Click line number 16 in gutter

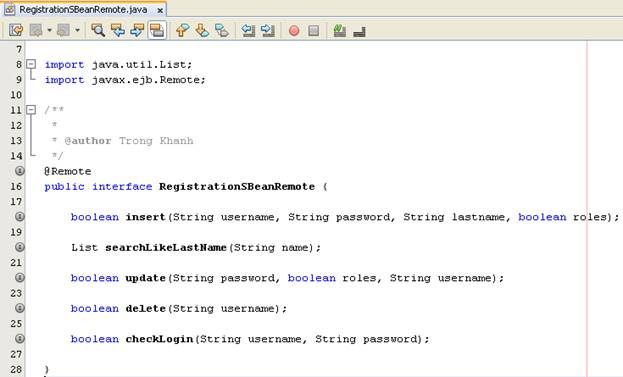click(x=16, y=186)
